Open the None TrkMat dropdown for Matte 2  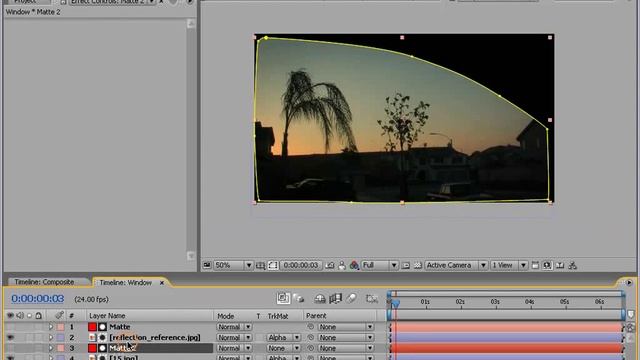283,348
